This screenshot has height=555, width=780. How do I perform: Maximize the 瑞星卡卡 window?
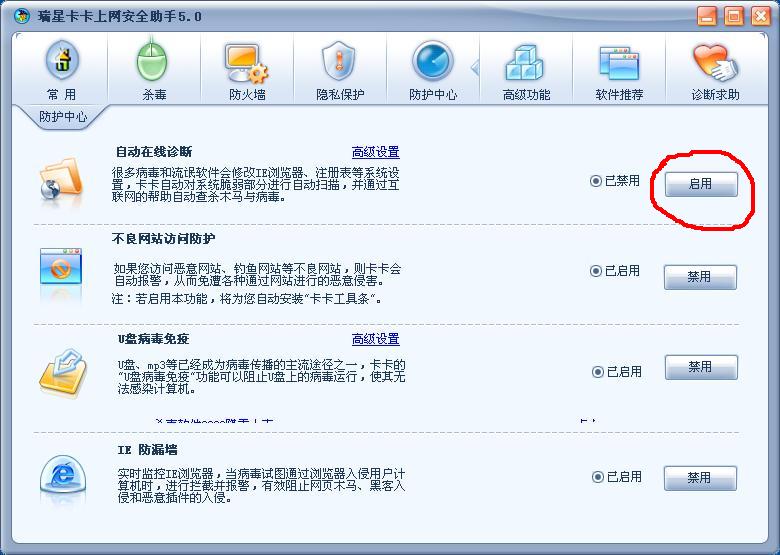tap(733, 16)
